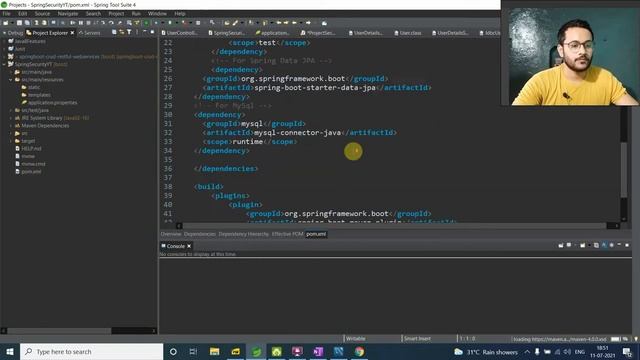The height and width of the screenshot is (360, 640).
Task: Switch to the pom.xml Overview tab
Action: pyautogui.click(x=171, y=234)
